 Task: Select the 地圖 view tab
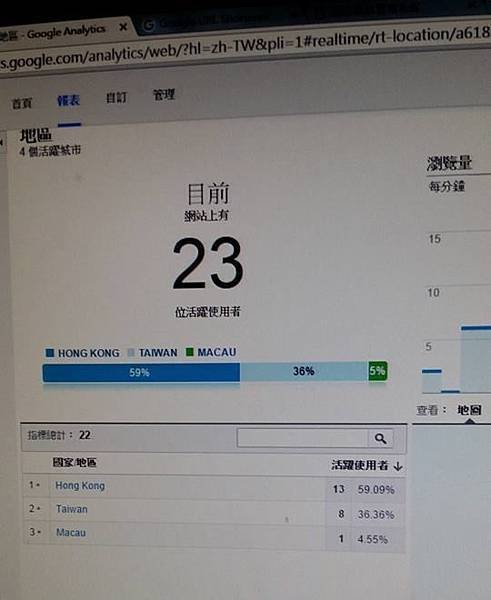tap(470, 410)
